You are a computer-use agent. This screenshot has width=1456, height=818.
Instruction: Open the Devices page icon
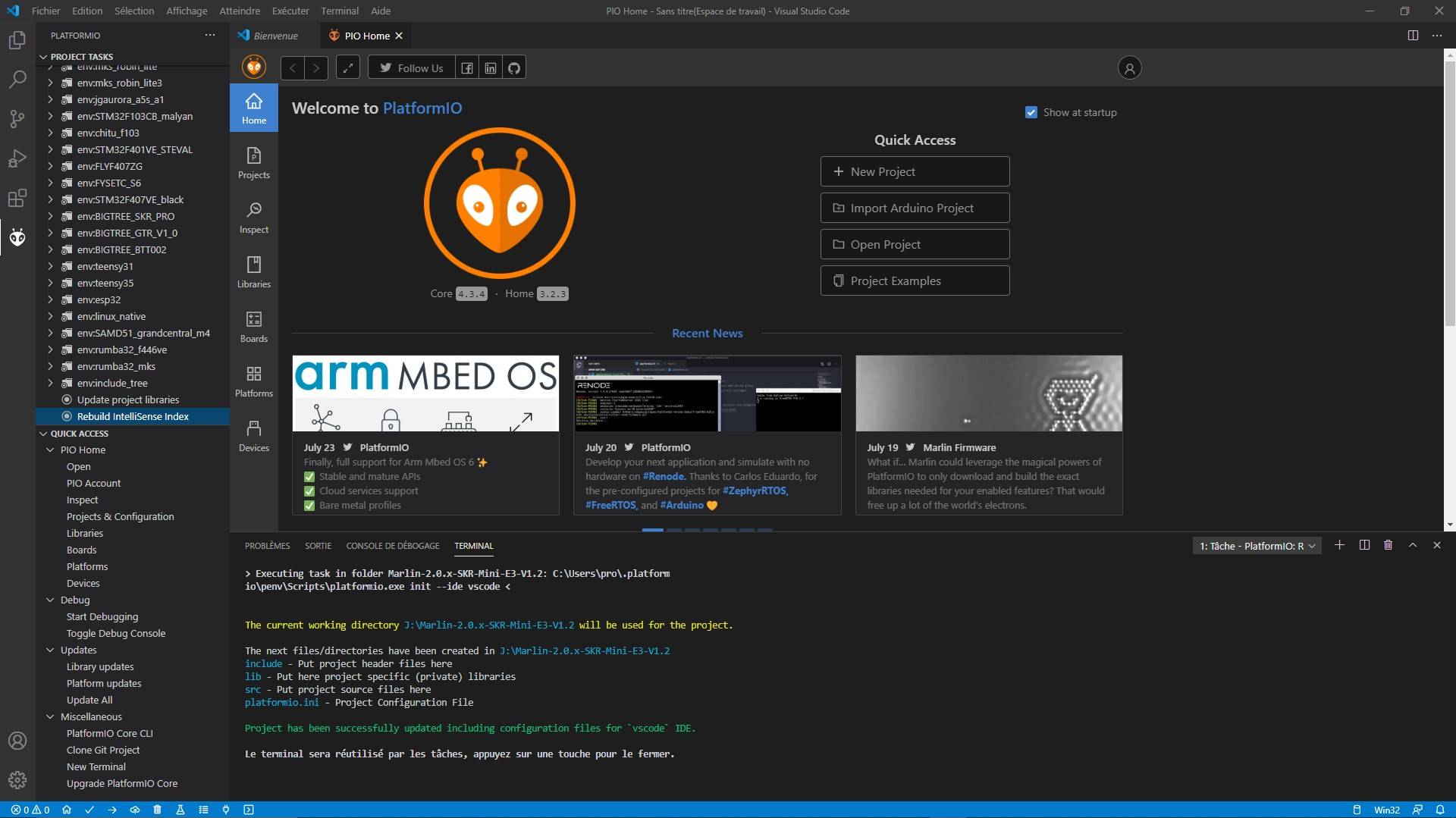(x=253, y=436)
